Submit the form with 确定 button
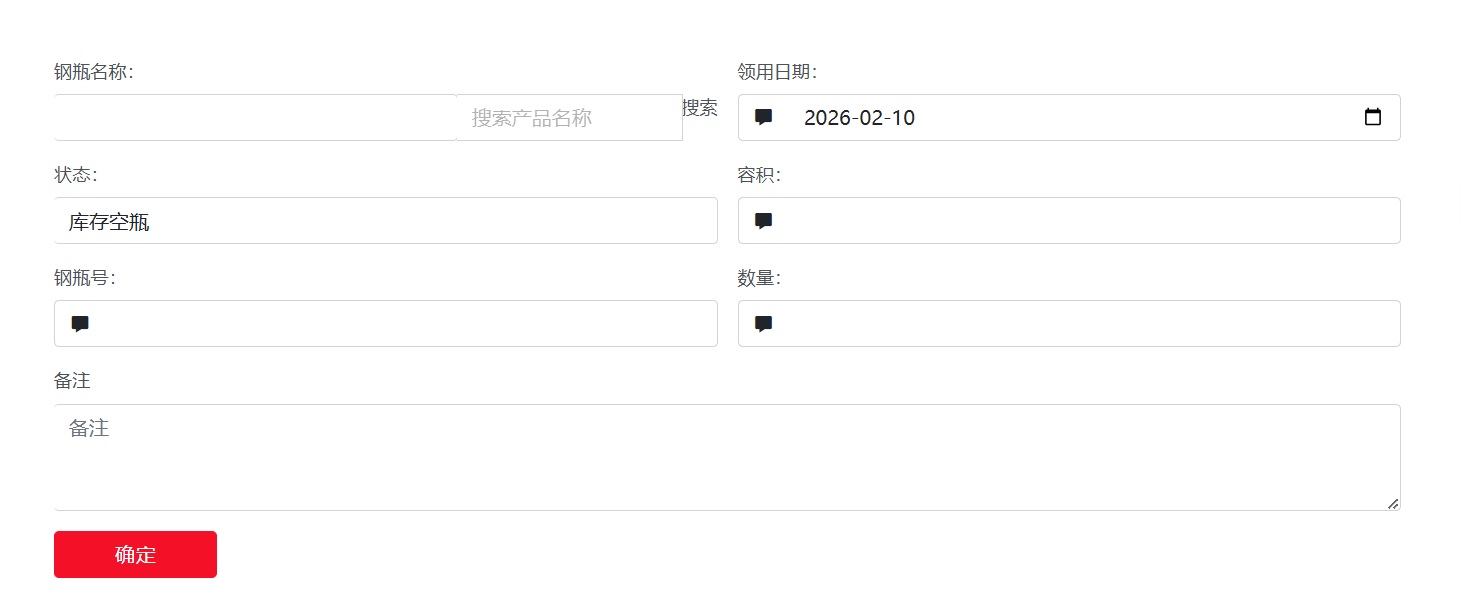 pyautogui.click(x=135, y=554)
